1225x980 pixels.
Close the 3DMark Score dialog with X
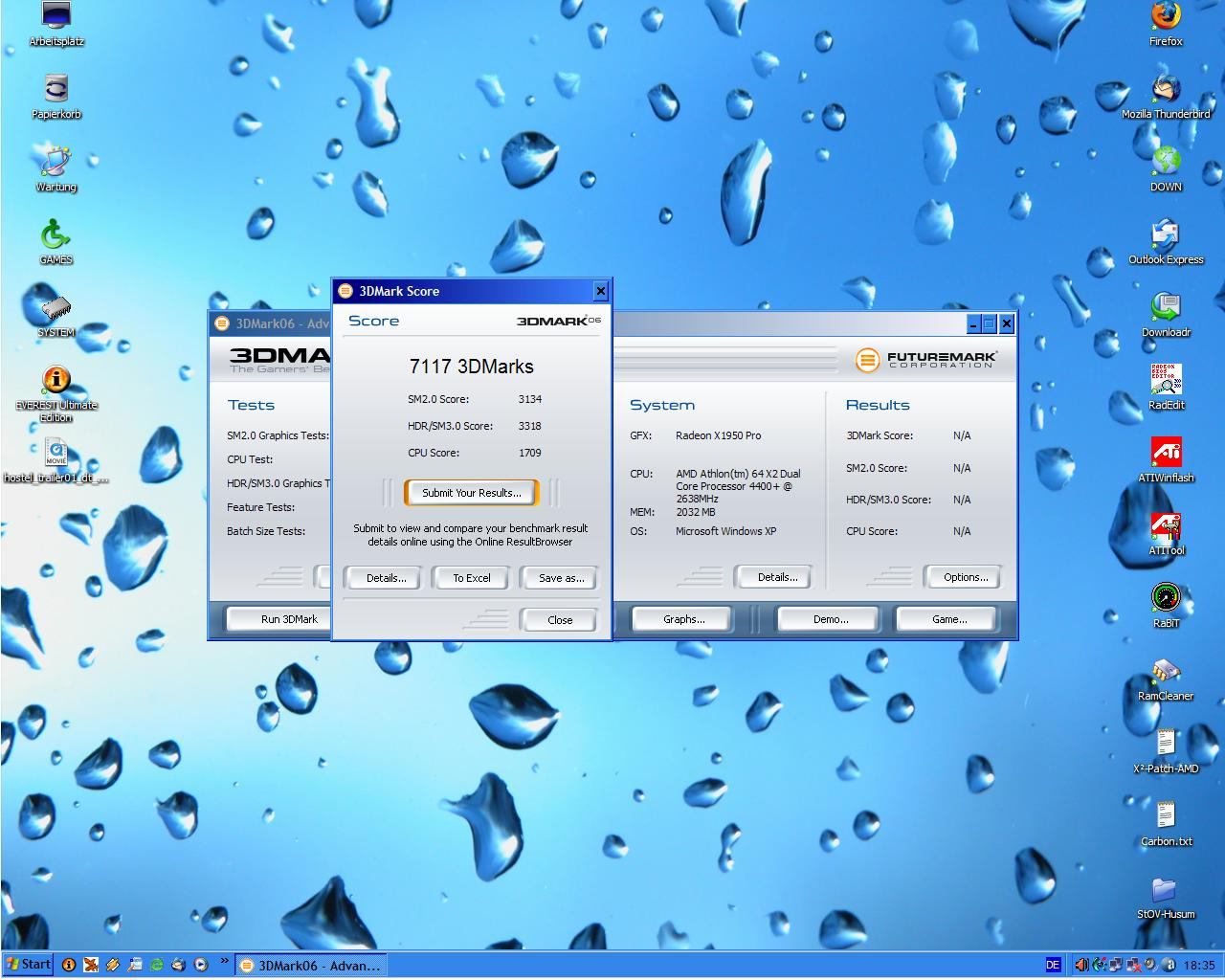(x=601, y=291)
